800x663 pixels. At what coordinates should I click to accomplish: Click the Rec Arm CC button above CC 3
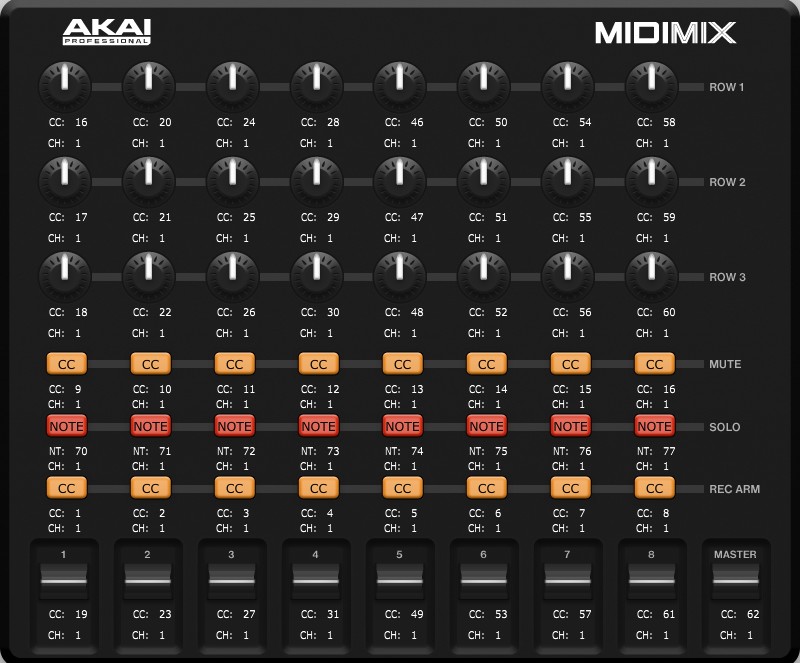[x=235, y=488]
